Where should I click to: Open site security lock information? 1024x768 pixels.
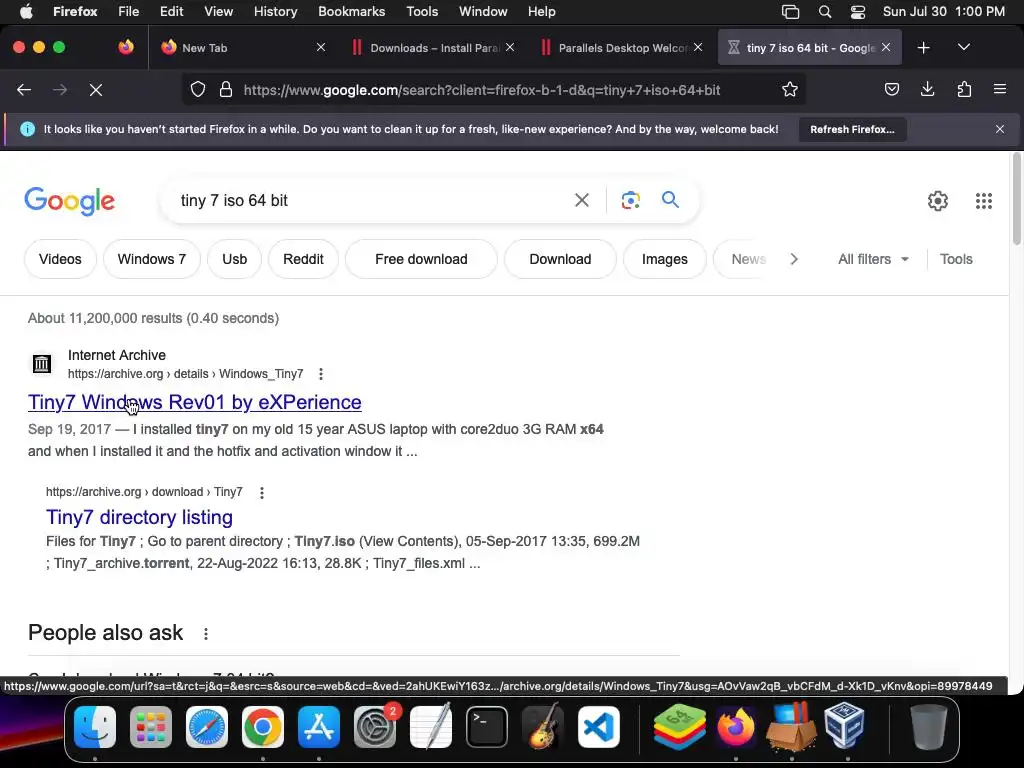[x=226, y=90]
